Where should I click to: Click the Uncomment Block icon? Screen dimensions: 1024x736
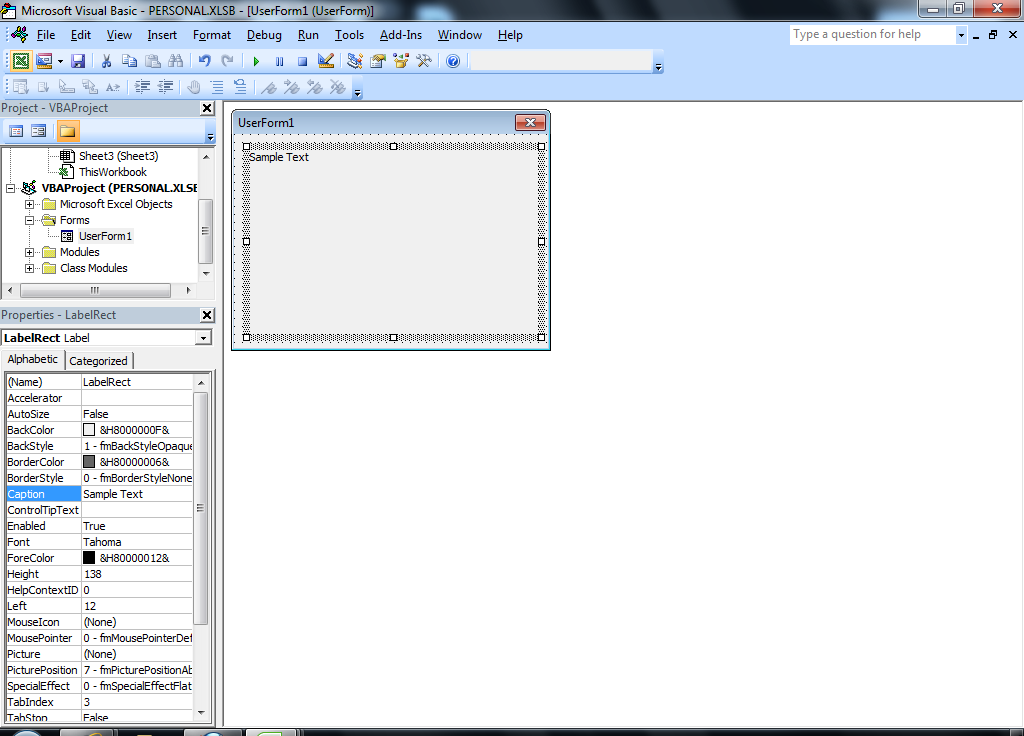click(240, 86)
